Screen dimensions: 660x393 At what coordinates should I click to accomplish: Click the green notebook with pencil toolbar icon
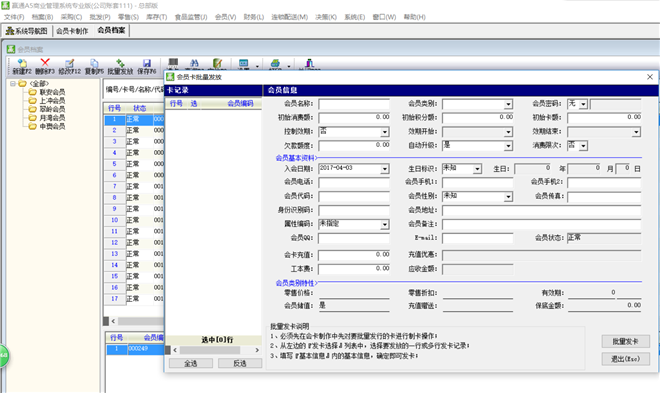[x=217, y=63]
